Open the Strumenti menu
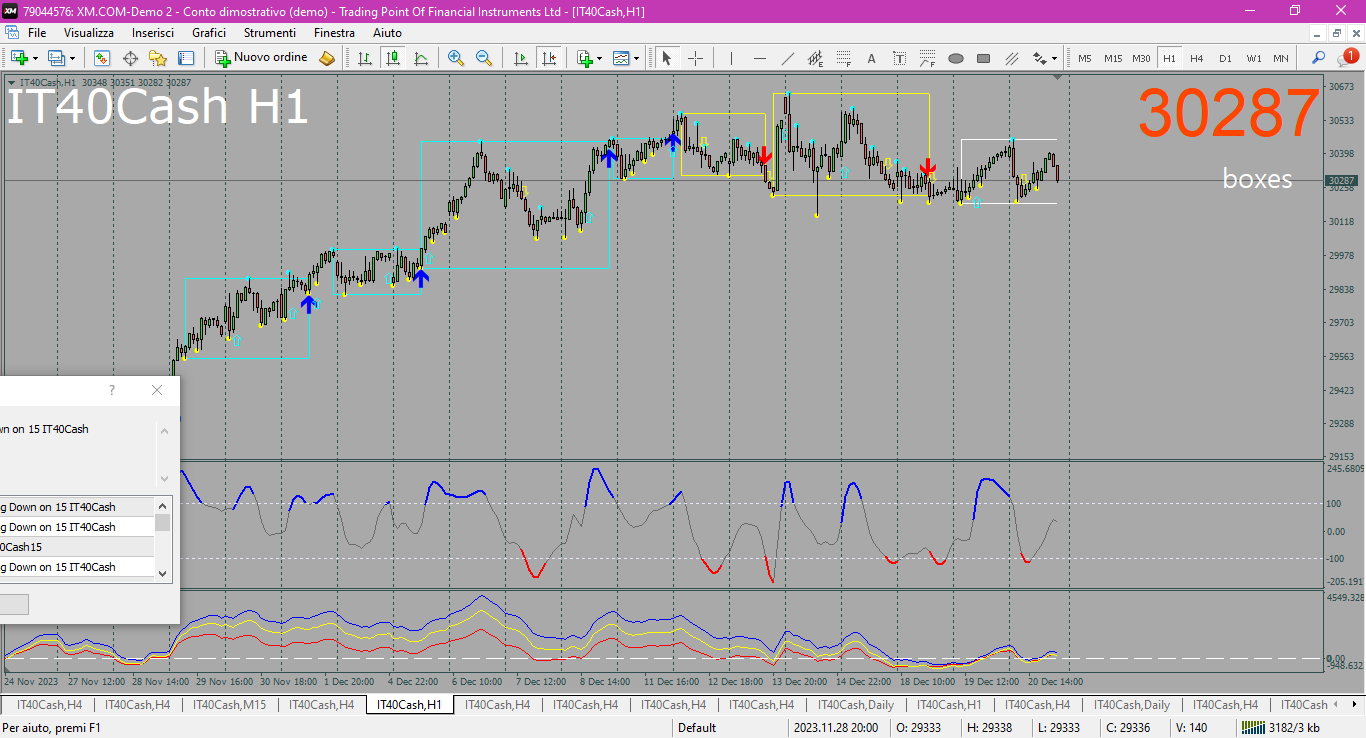The image size is (1366, 738). click(x=270, y=33)
